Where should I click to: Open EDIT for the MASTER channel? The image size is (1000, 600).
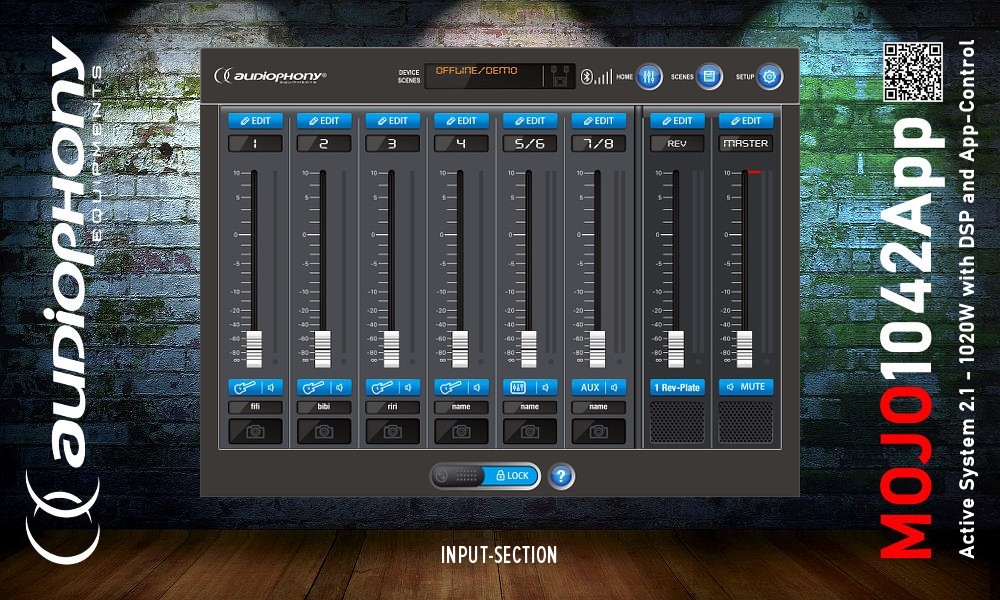[x=746, y=121]
